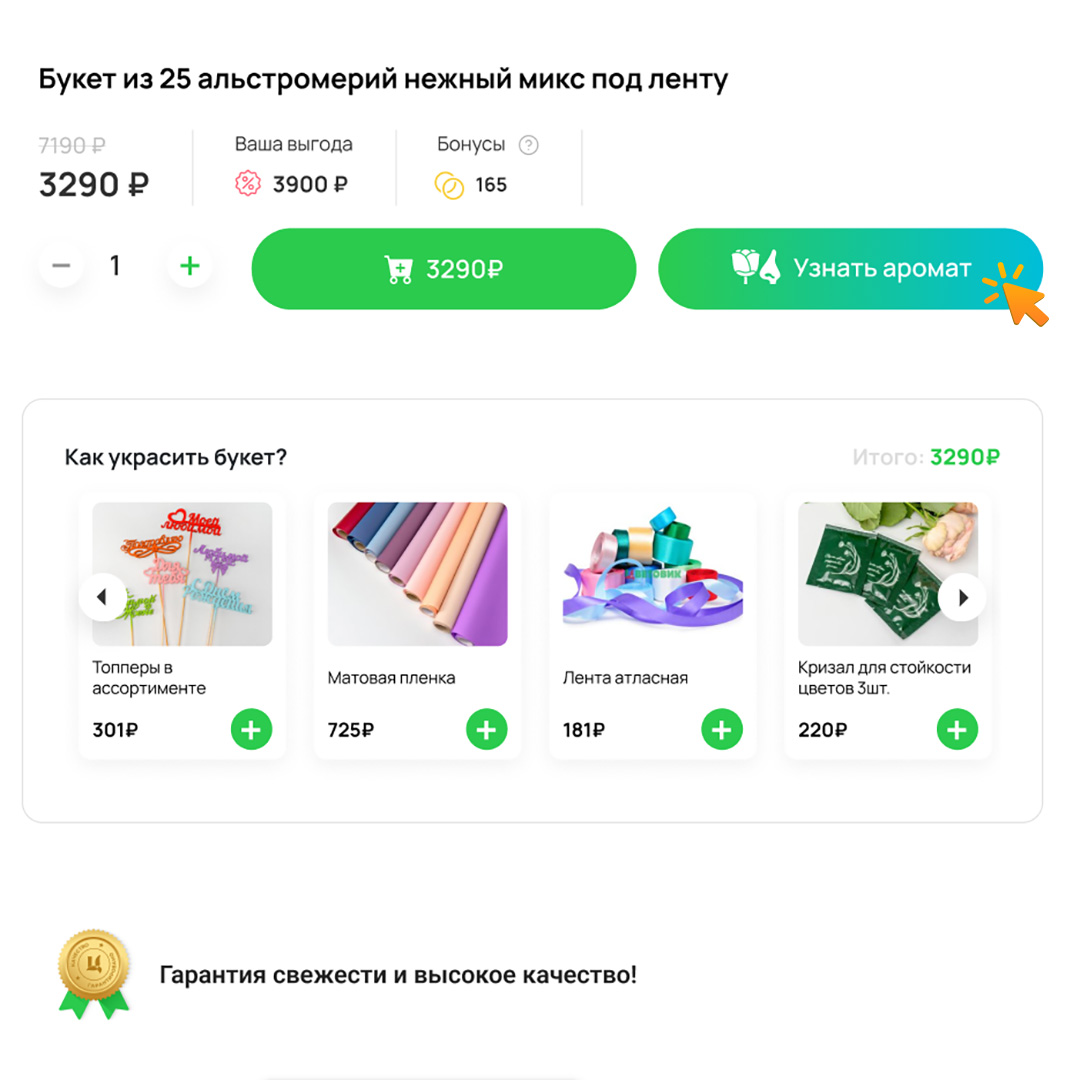Open the toppers product thumbnail

coord(183,574)
